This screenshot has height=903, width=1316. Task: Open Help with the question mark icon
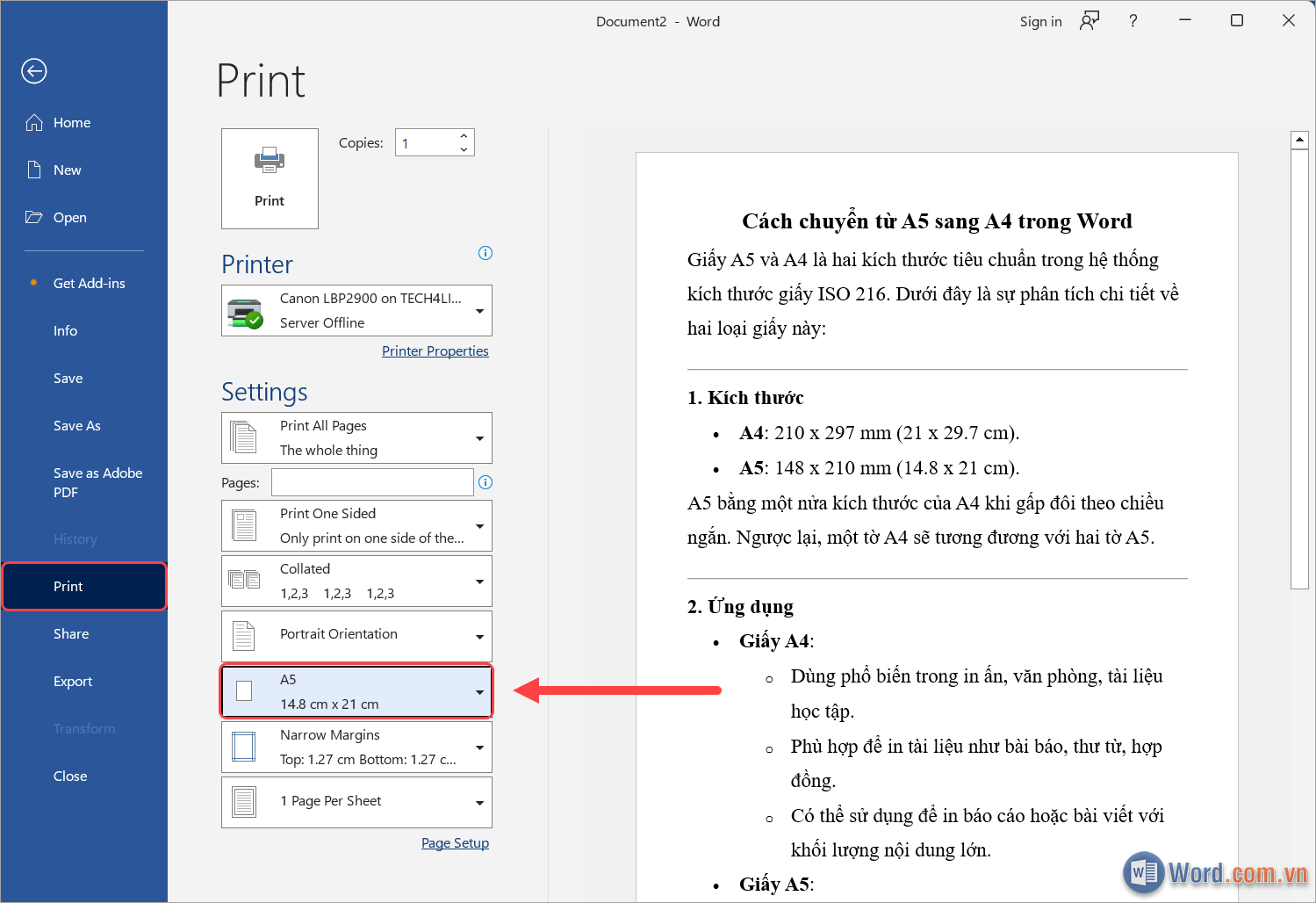[x=1133, y=21]
